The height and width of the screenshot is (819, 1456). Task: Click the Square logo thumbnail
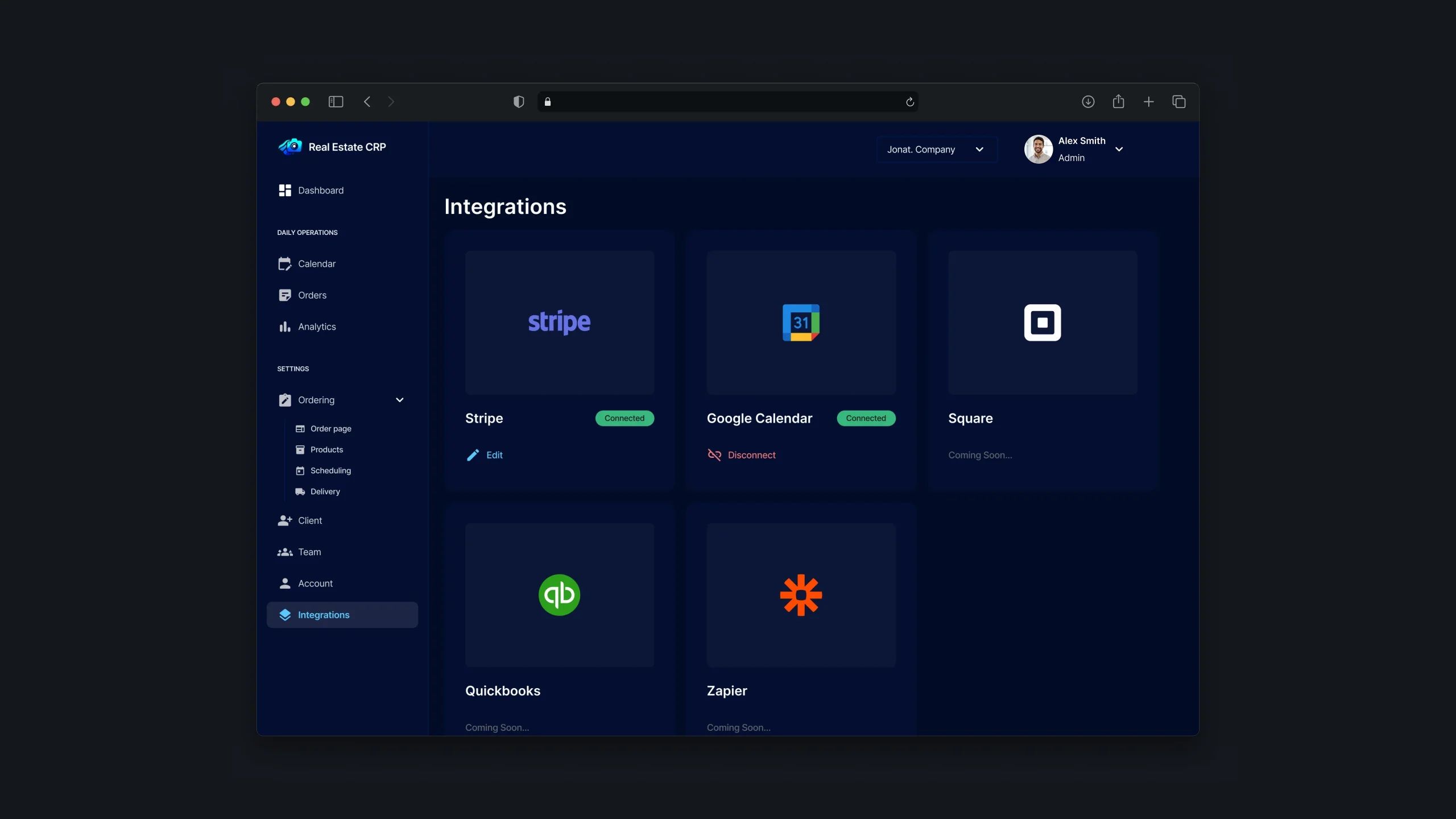(1043, 322)
